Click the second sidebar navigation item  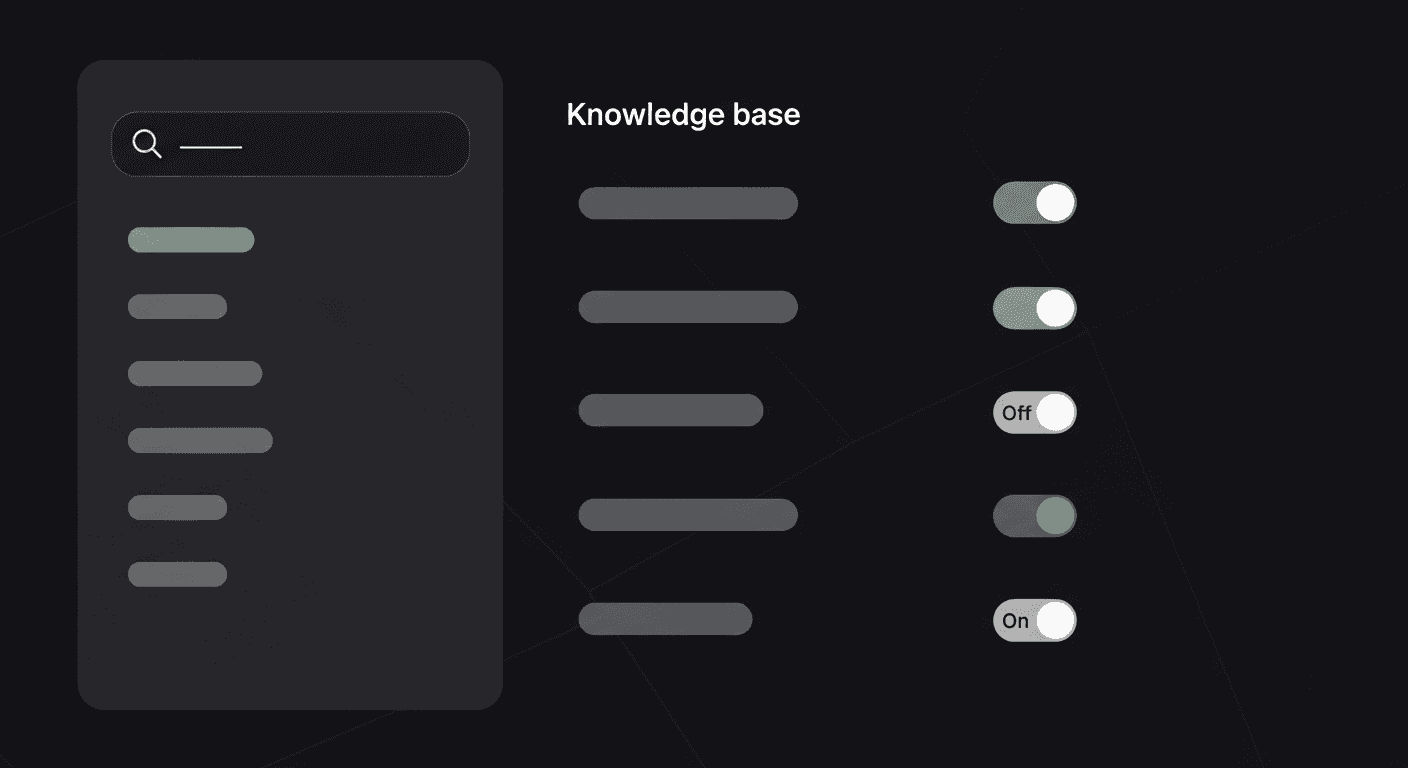pyautogui.click(x=177, y=306)
